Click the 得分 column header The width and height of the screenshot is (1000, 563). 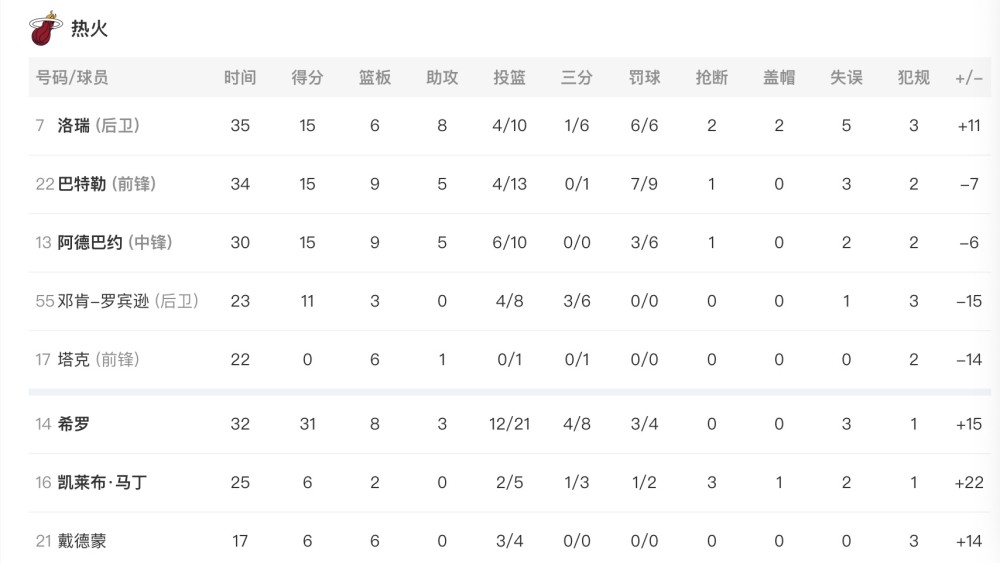click(x=307, y=78)
